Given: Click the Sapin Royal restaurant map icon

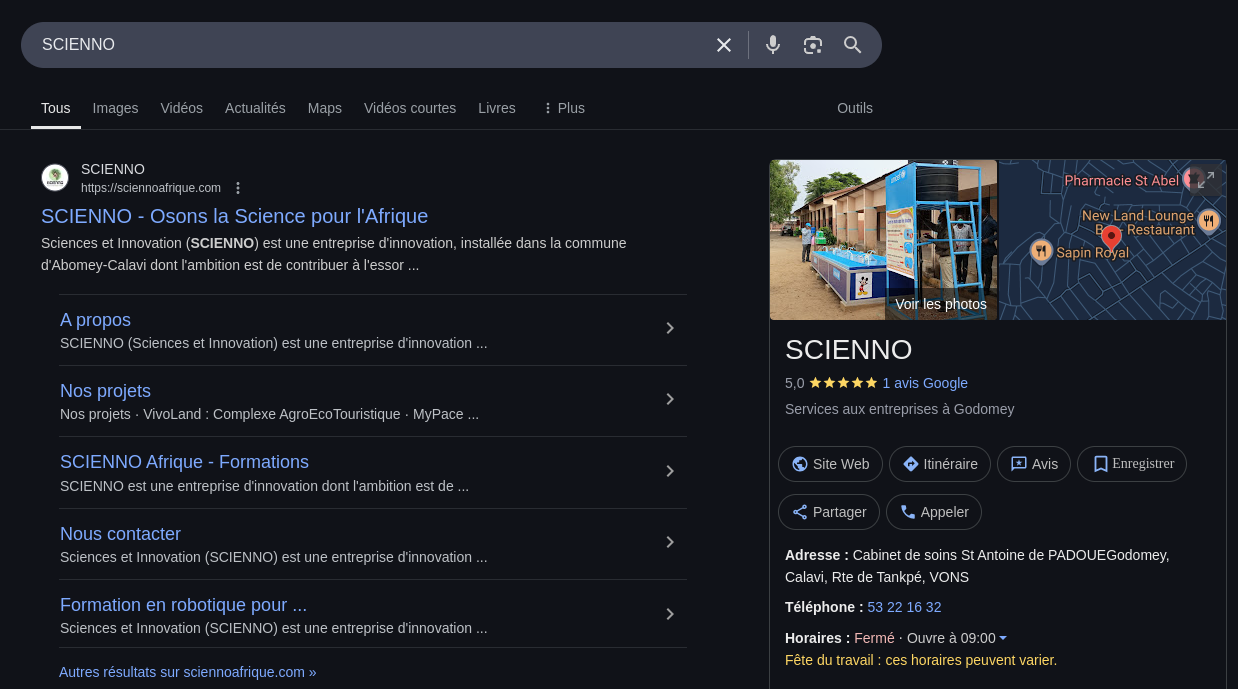Looking at the screenshot, I should click(x=1041, y=251).
